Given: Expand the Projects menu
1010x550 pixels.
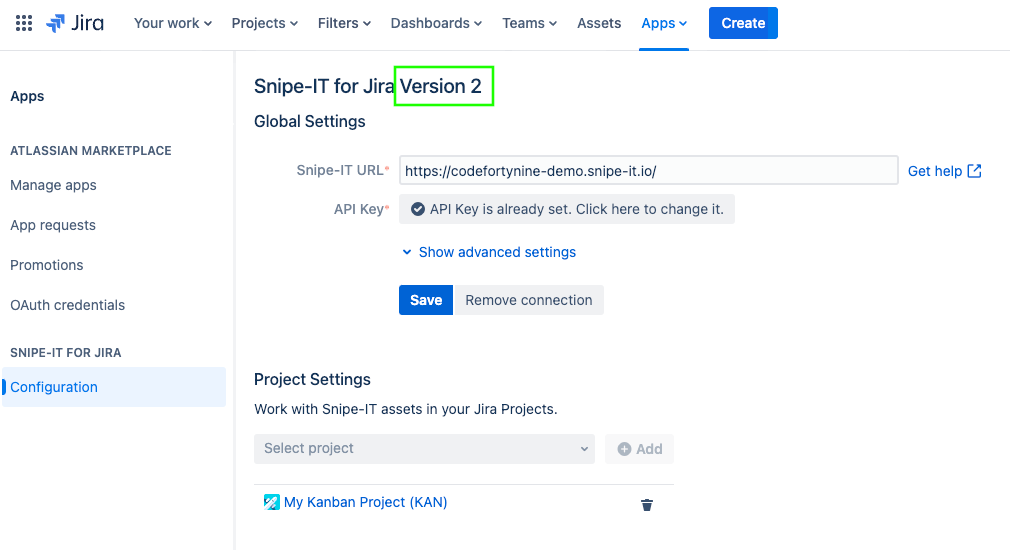Looking at the screenshot, I should (x=265, y=23).
